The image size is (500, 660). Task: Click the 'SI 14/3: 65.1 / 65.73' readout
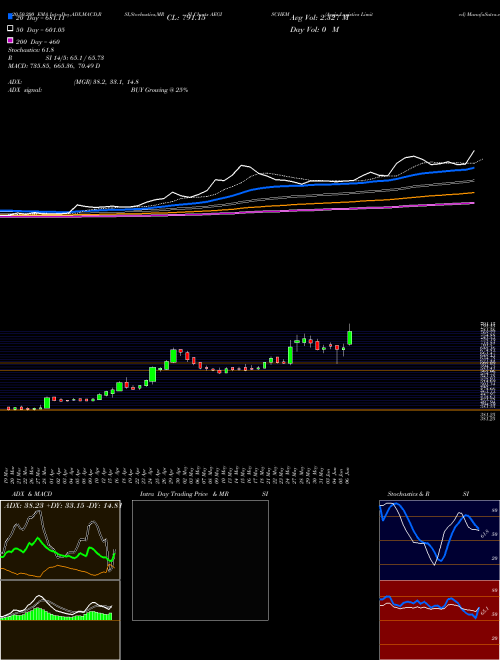(75, 58)
